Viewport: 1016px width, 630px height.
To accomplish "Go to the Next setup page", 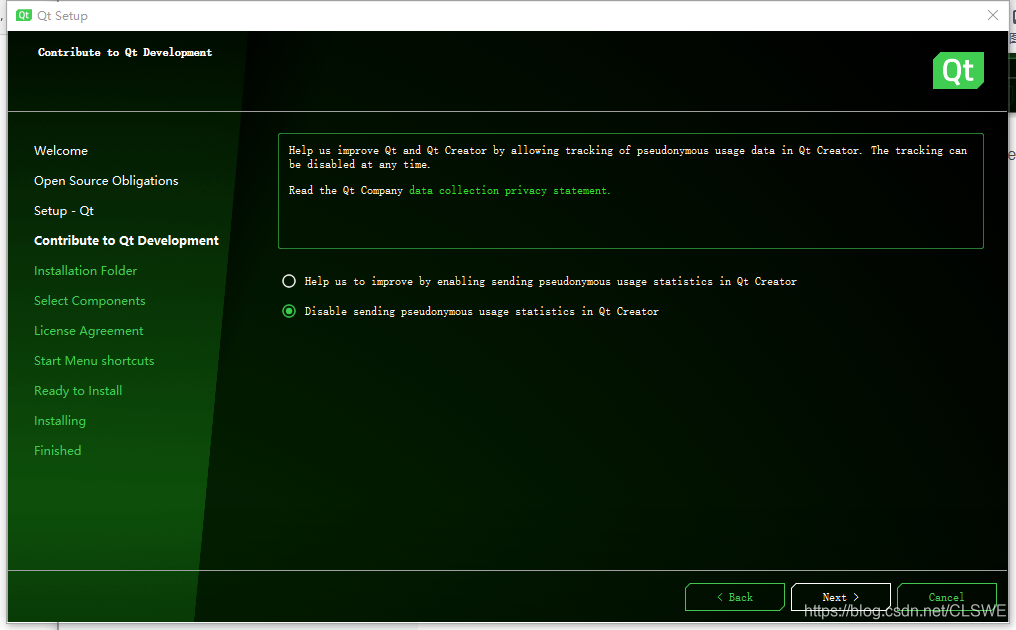I will (840, 597).
